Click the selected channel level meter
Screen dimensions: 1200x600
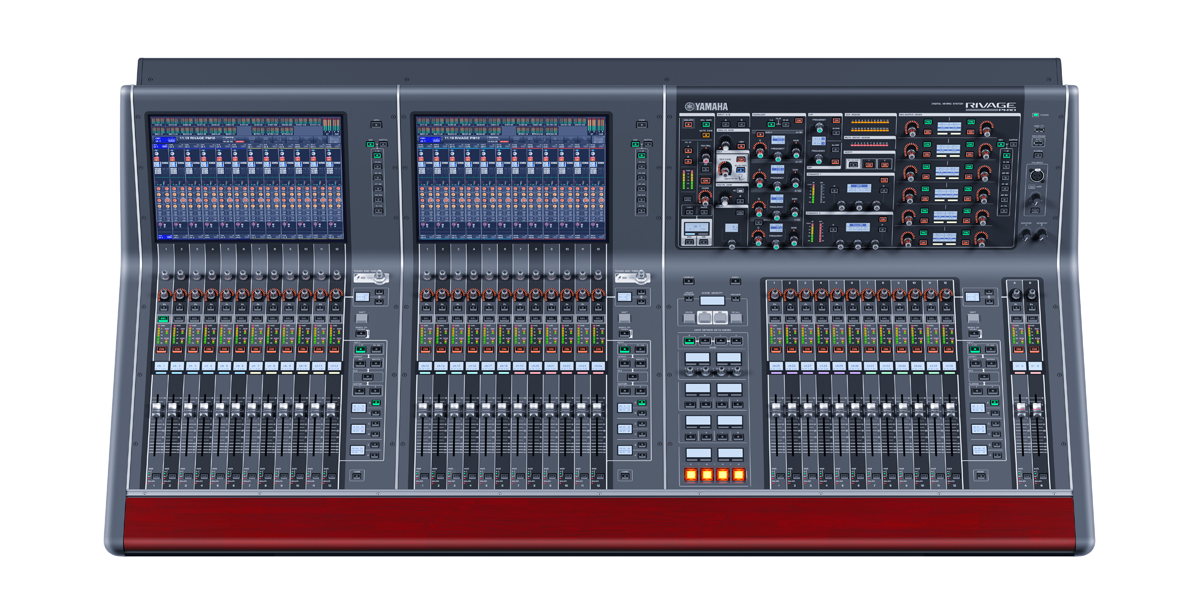click(687, 180)
